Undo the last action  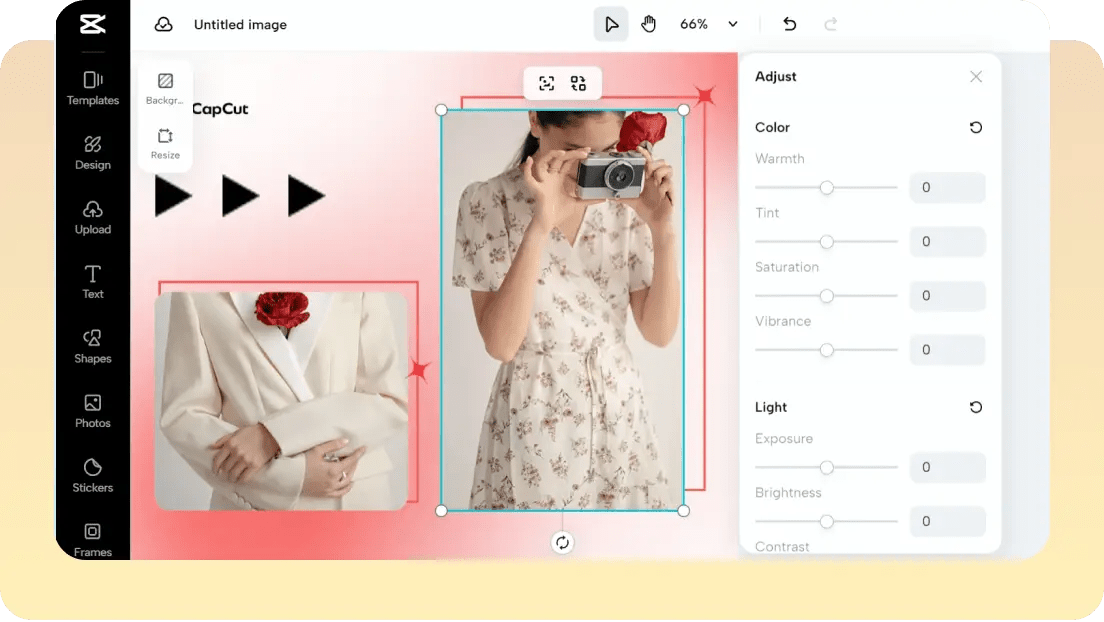(789, 23)
